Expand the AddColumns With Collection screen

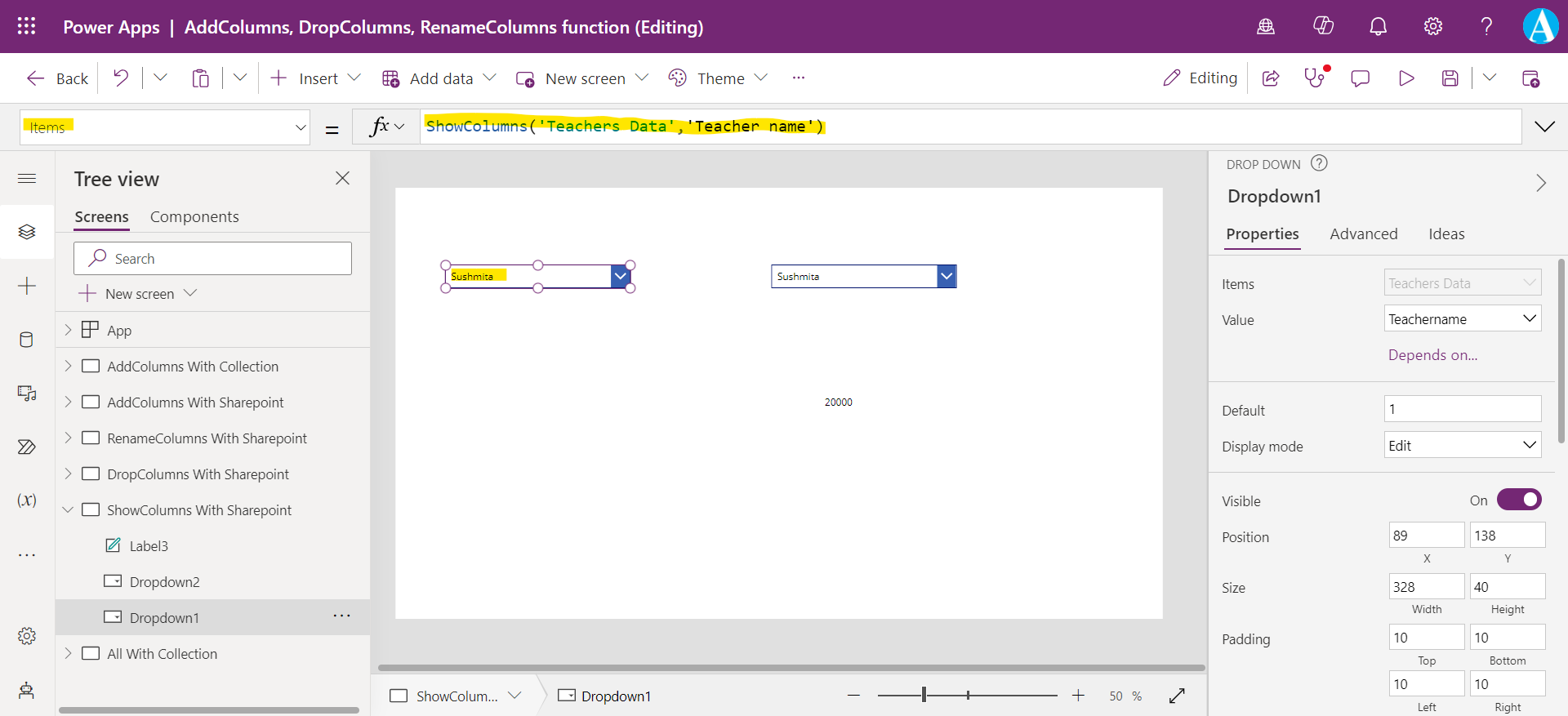click(69, 367)
